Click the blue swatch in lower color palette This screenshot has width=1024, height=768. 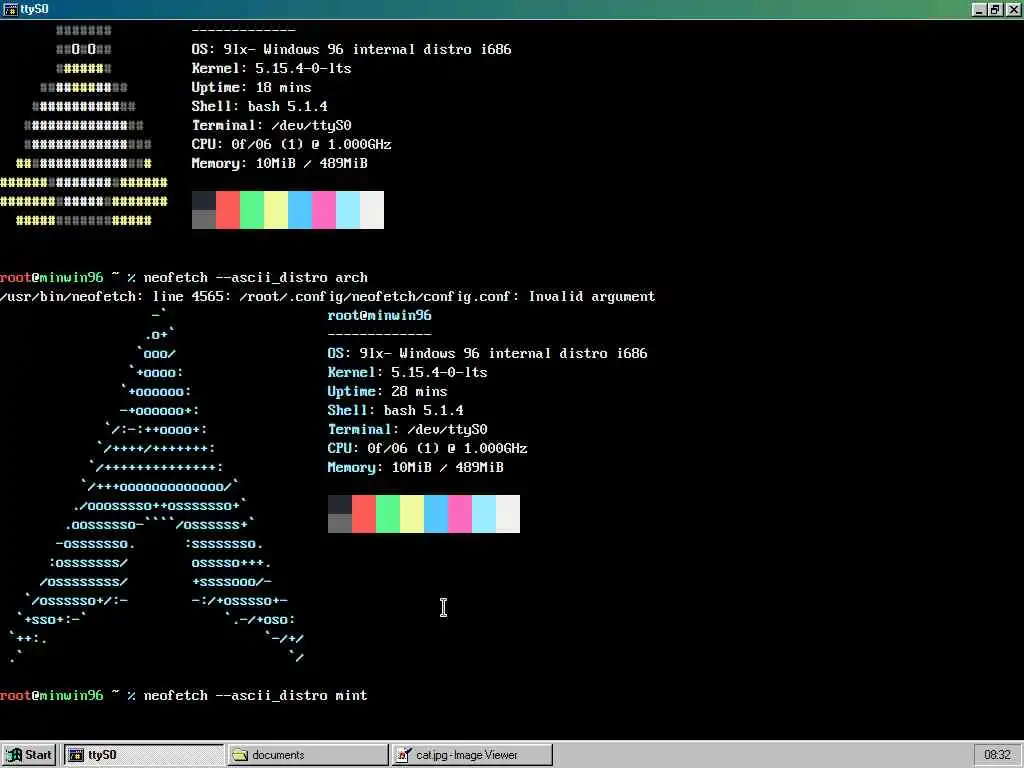(436, 514)
